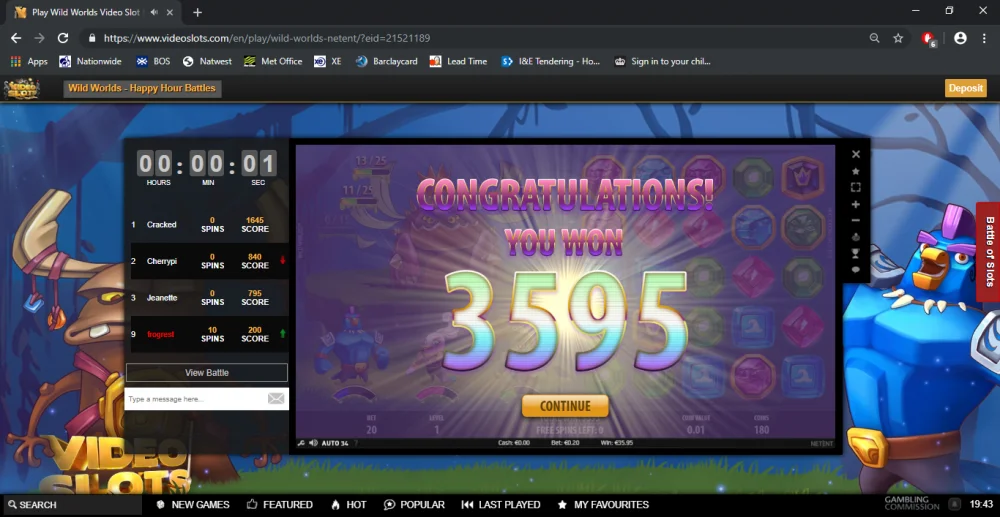Open the Barclaycard bookmark
The width and height of the screenshot is (1000, 517).
(386, 62)
